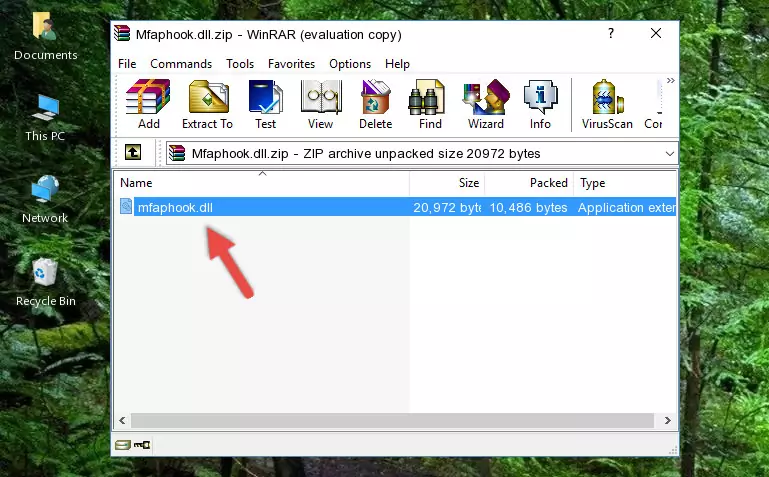Sort by the Name column header

pyautogui.click(x=262, y=183)
